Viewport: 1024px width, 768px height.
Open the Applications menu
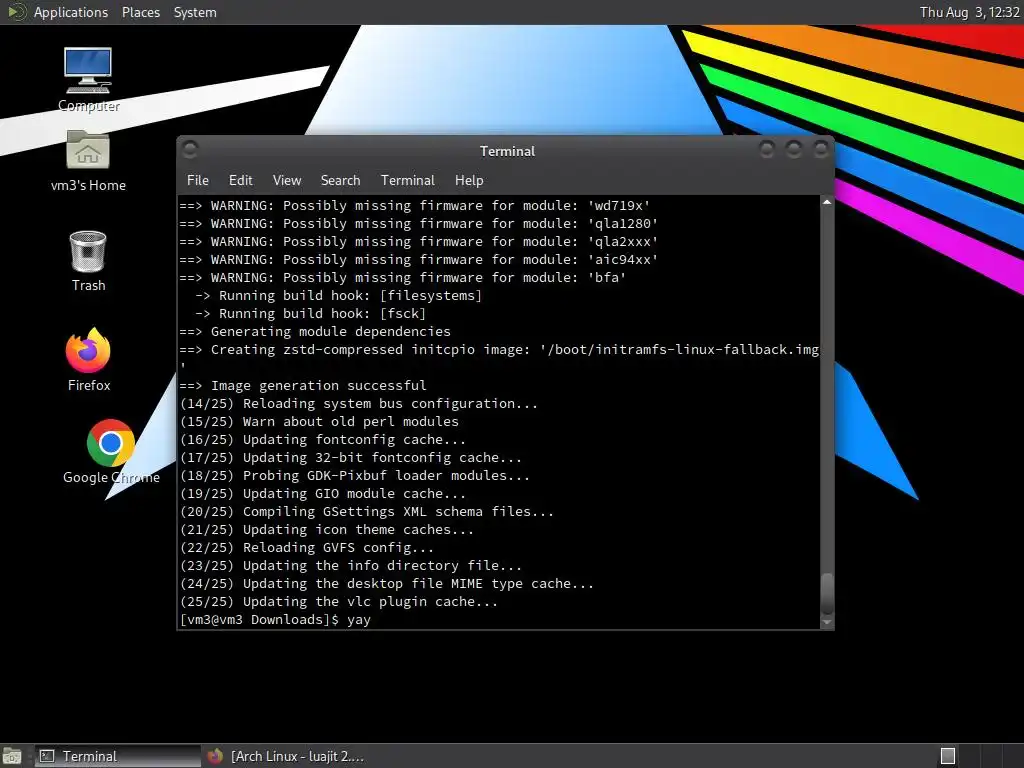click(71, 12)
